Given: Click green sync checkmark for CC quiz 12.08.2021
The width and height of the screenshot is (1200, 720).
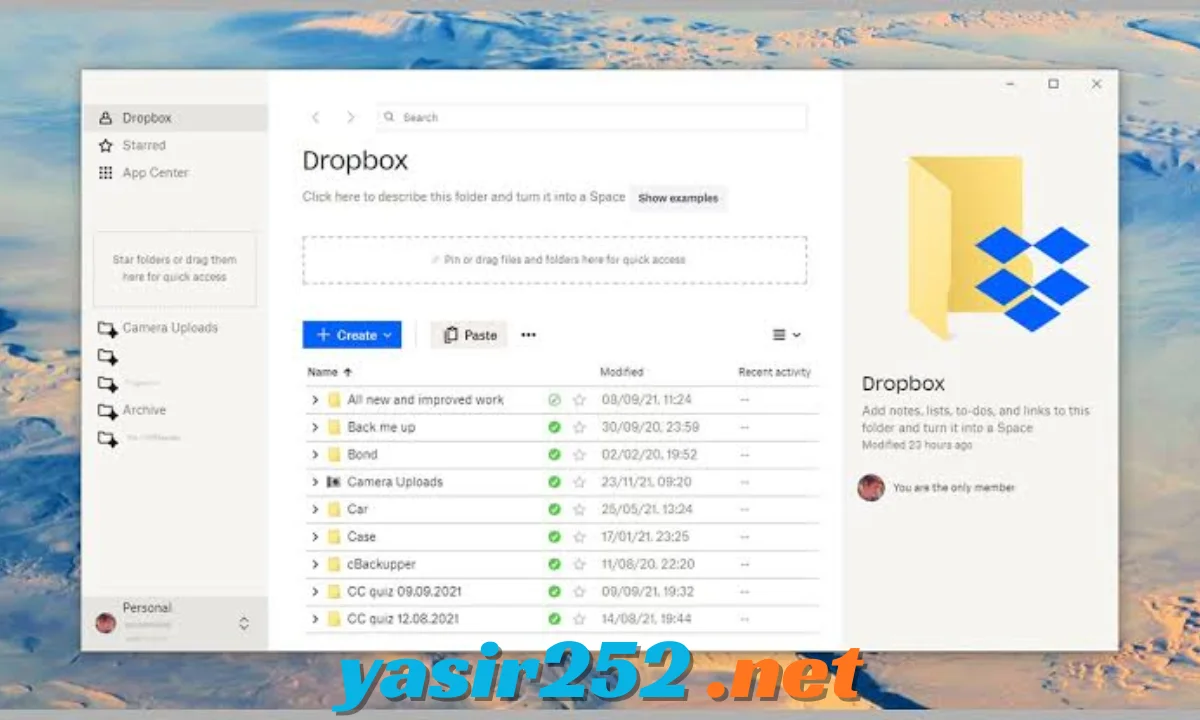Looking at the screenshot, I should coord(554,619).
